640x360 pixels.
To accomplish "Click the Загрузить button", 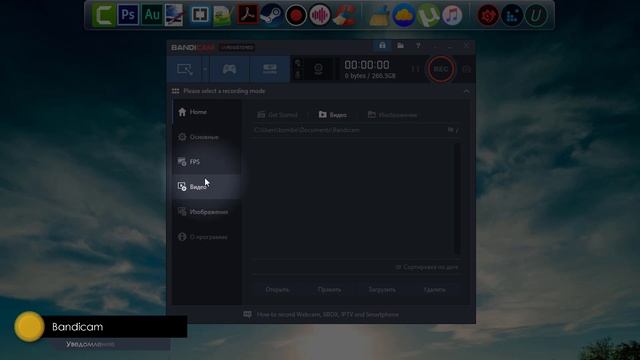I will (382, 290).
